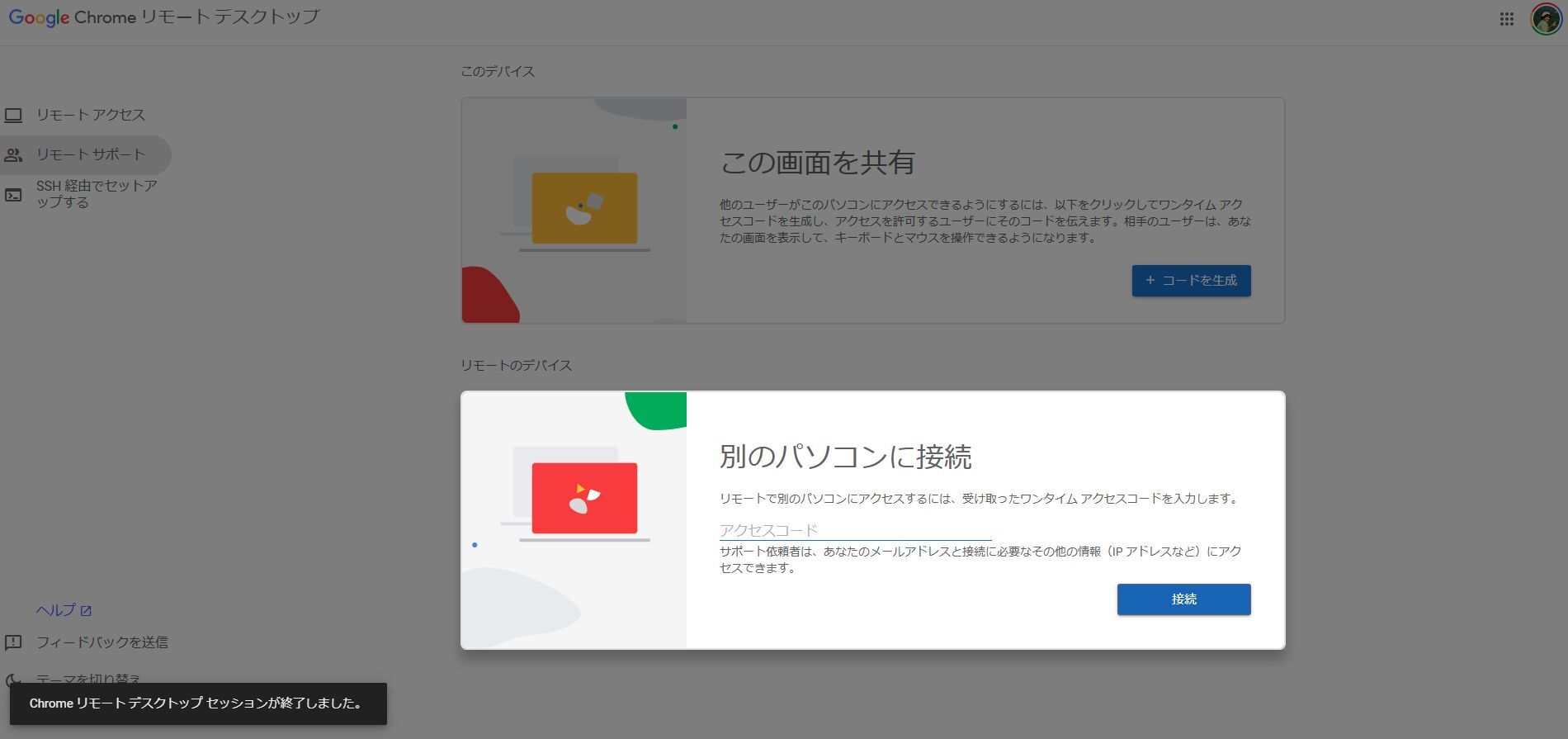Click the この画面を共有 heading
Viewport: 1568px width, 739px height.
[817, 163]
